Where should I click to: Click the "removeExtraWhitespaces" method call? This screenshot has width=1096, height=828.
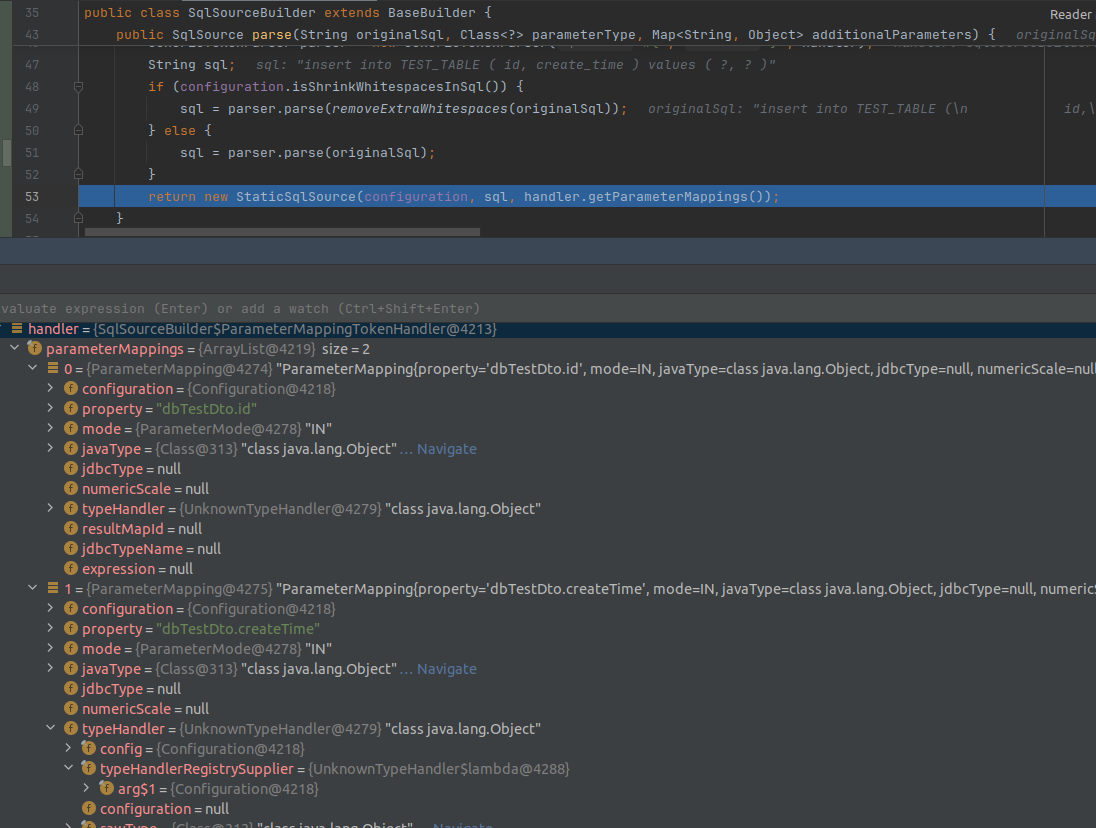[419, 108]
